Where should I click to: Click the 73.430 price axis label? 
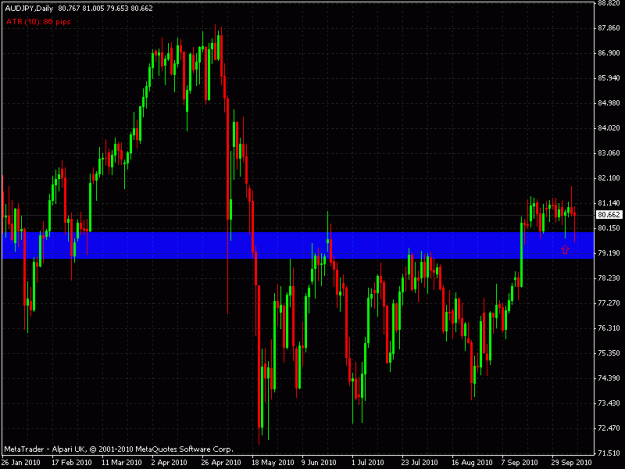point(609,403)
